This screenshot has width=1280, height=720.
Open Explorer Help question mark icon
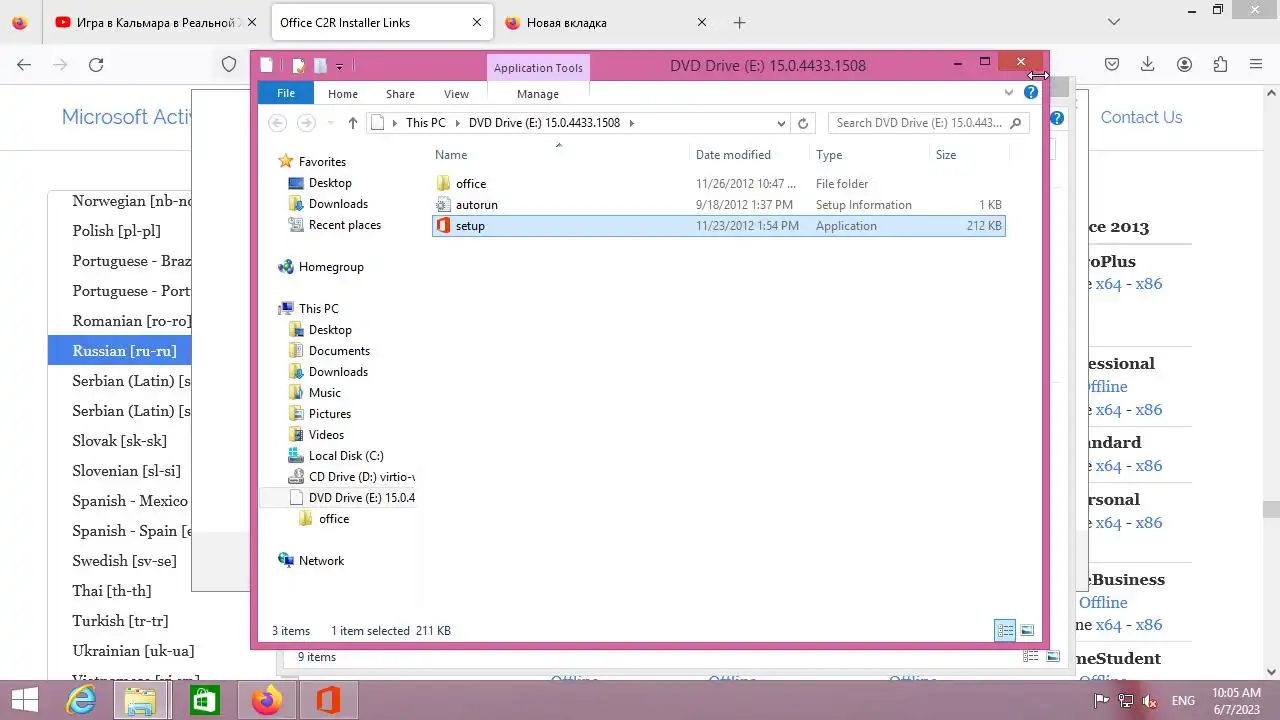(x=1031, y=93)
